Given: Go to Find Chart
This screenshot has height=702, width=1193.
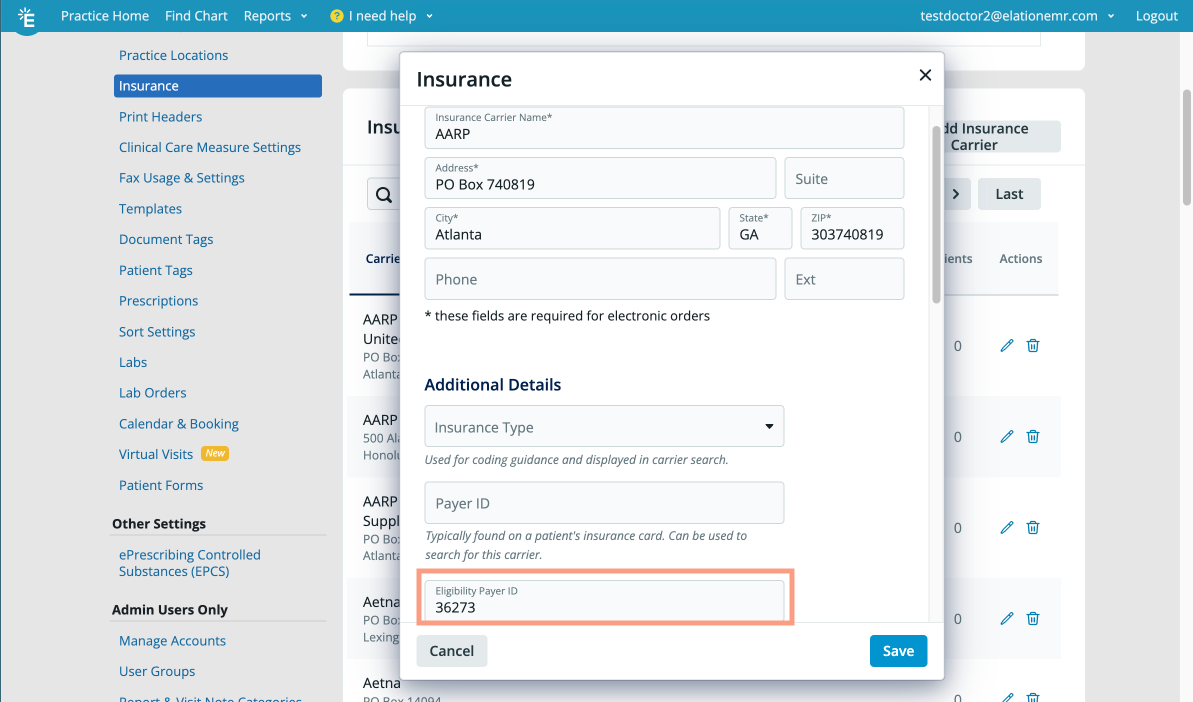Looking at the screenshot, I should coord(196,15).
